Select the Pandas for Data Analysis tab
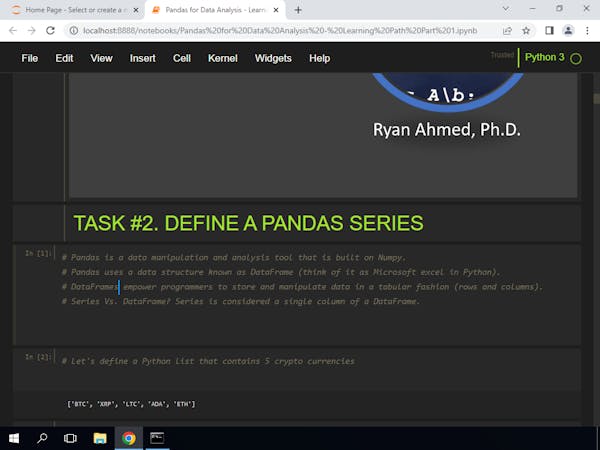Screen dimensions: 600x450 pos(214,10)
